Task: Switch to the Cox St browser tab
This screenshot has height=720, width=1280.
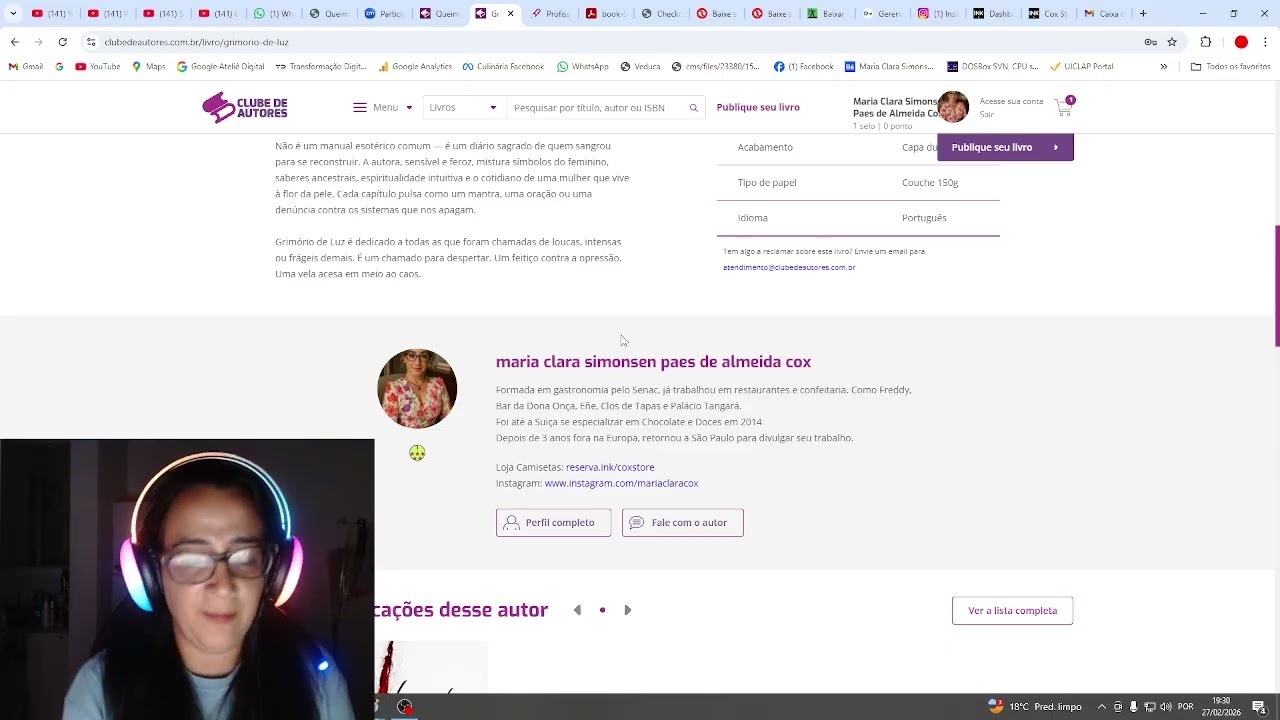Action: [1048, 14]
